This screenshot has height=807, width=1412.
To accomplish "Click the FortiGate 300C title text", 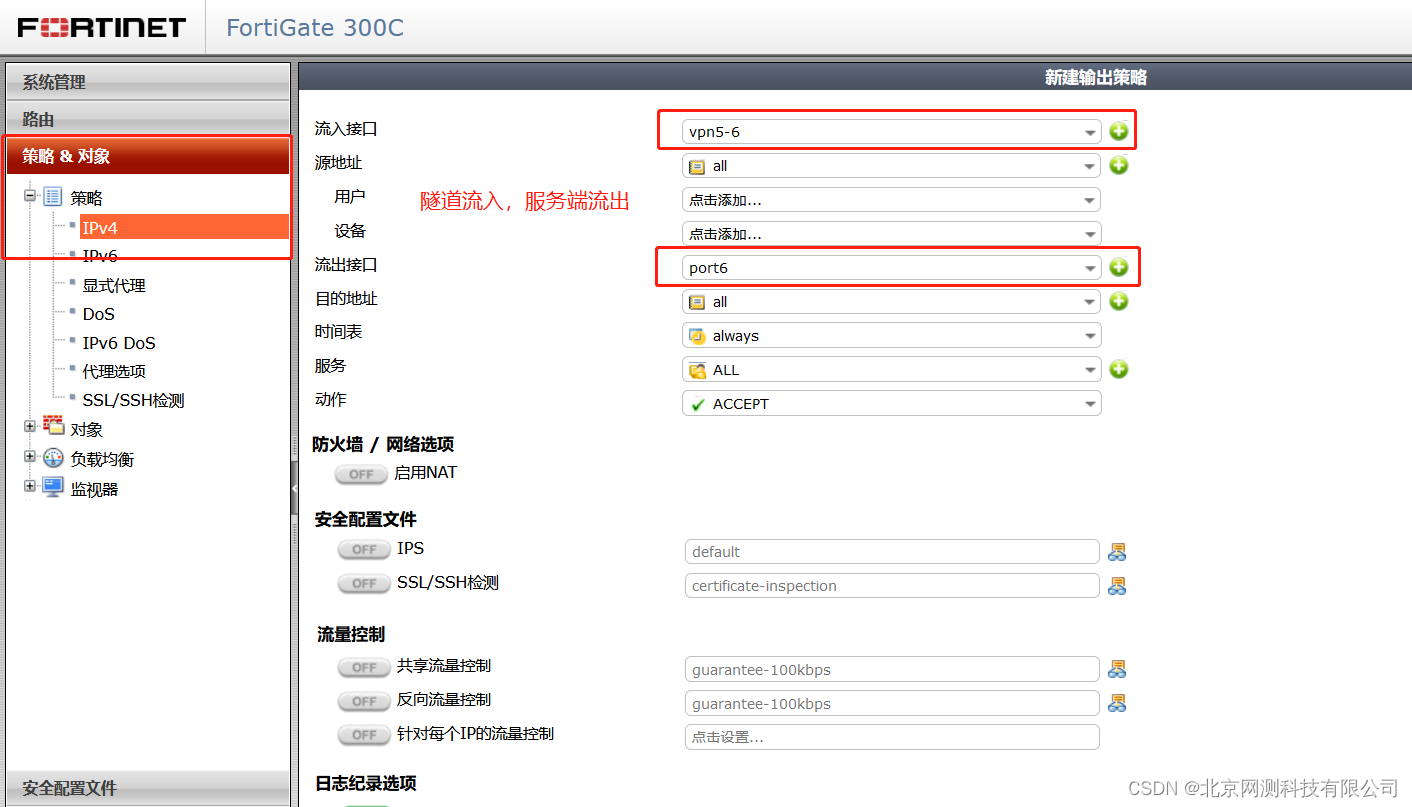I will coord(315,27).
